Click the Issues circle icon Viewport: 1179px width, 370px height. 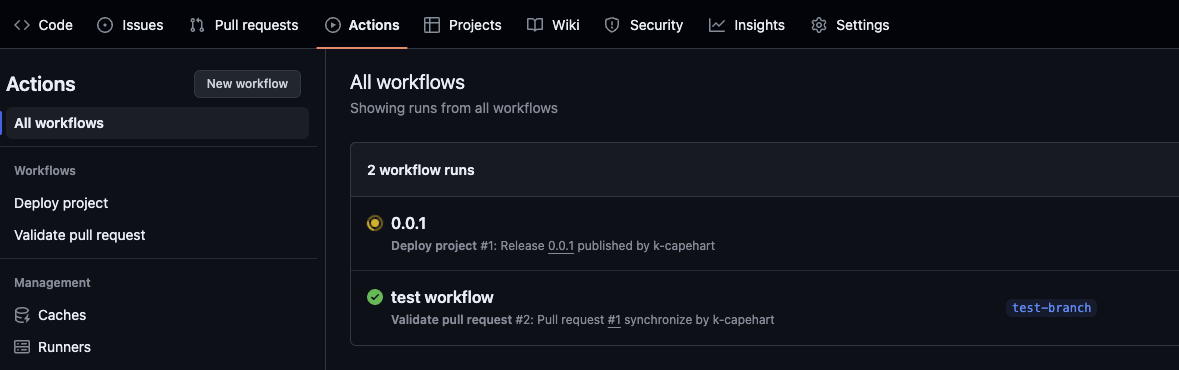click(105, 25)
